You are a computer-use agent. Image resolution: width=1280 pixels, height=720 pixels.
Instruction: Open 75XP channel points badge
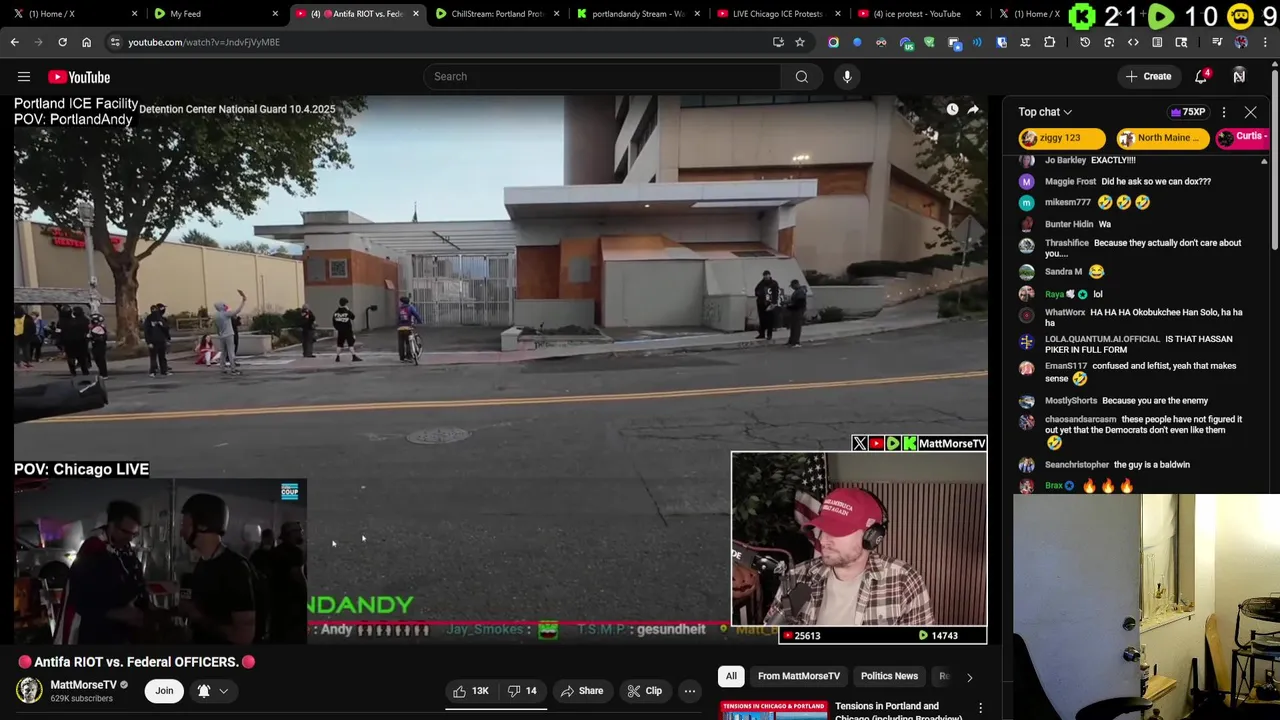pos(1187,112)
